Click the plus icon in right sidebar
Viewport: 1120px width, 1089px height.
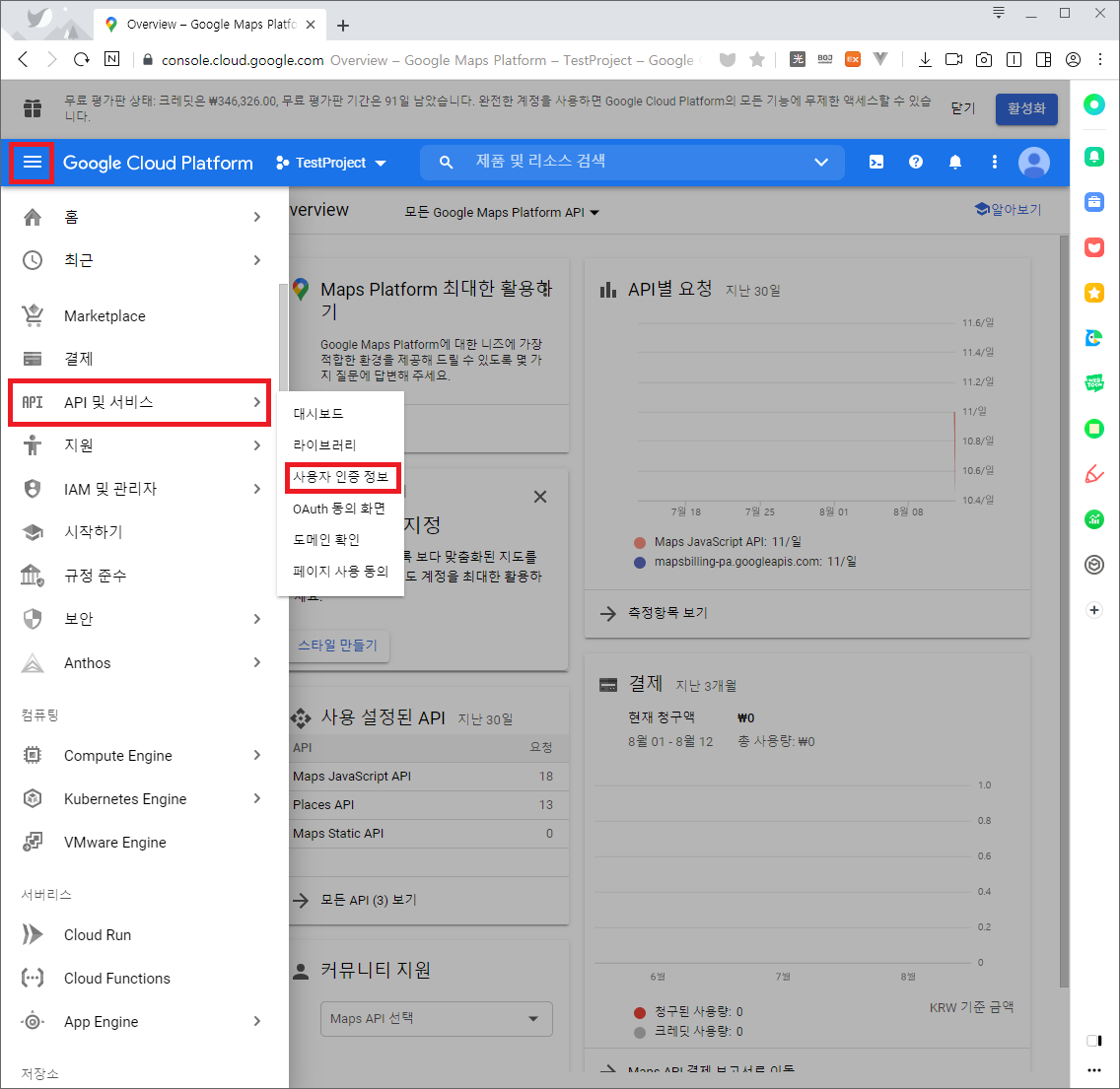(x=1093, y=610)
